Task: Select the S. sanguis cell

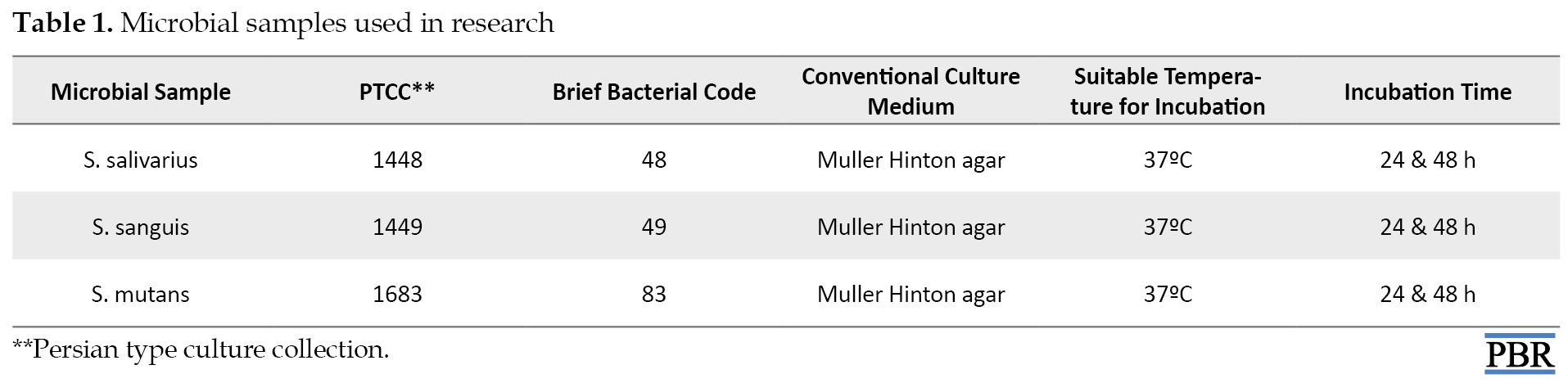Action: [141, 227]
